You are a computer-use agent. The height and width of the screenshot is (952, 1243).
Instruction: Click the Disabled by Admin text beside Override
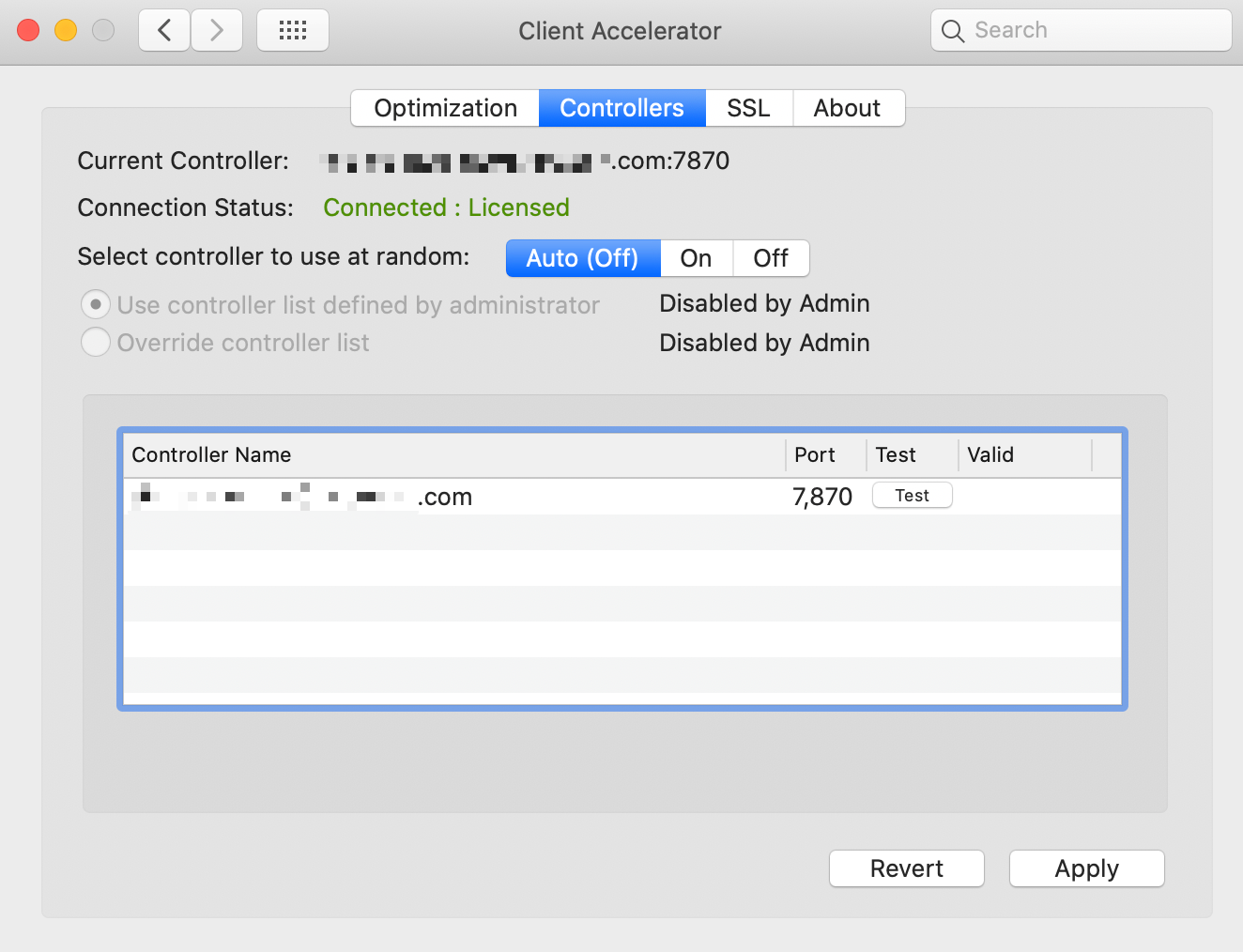tap(765, 343)
